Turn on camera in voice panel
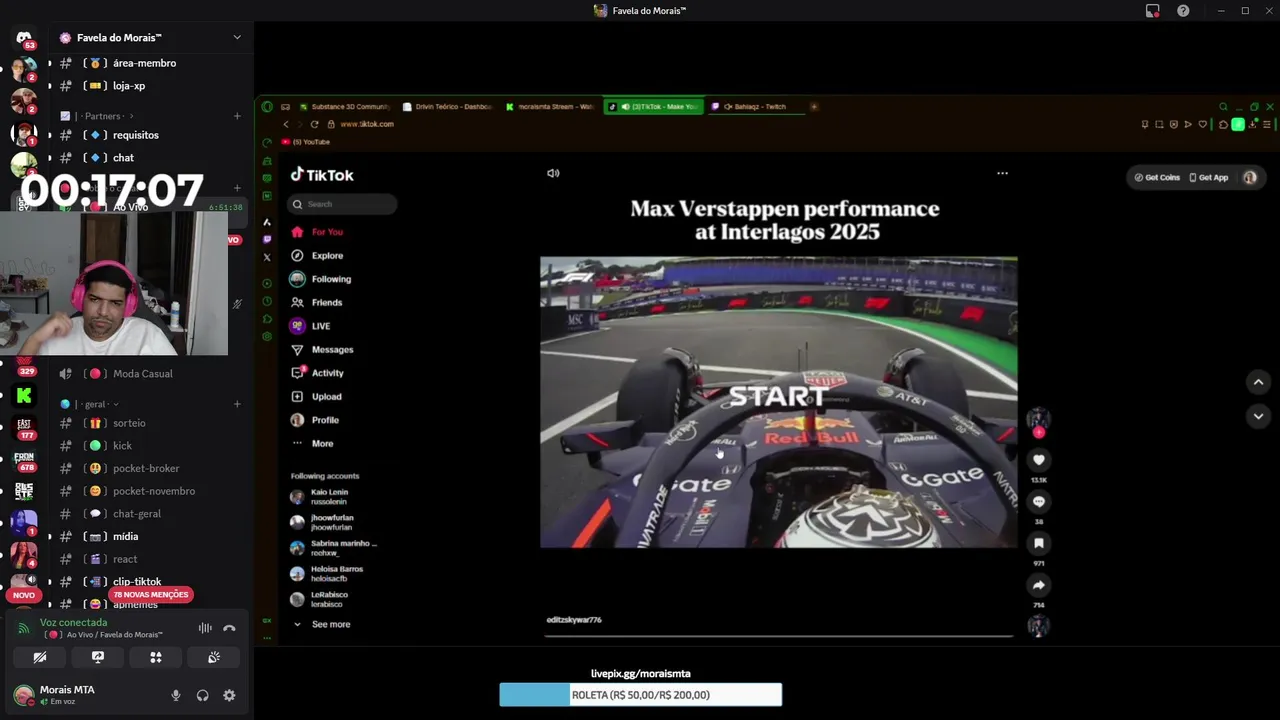 40,657
